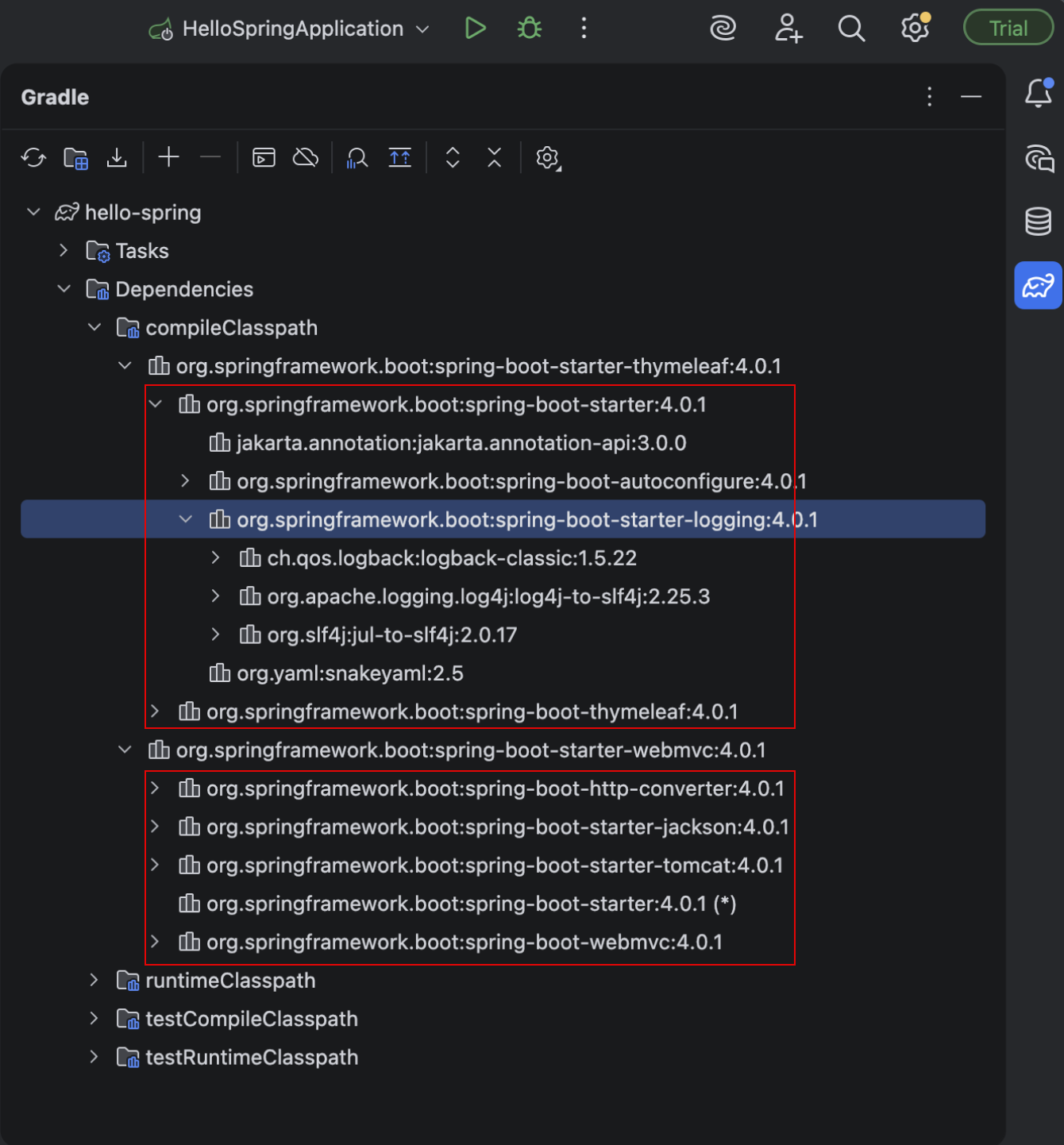Collapse the spring-boot-starter-logging chevron
Screen dimensions: 1064x1145
[186, 519]
